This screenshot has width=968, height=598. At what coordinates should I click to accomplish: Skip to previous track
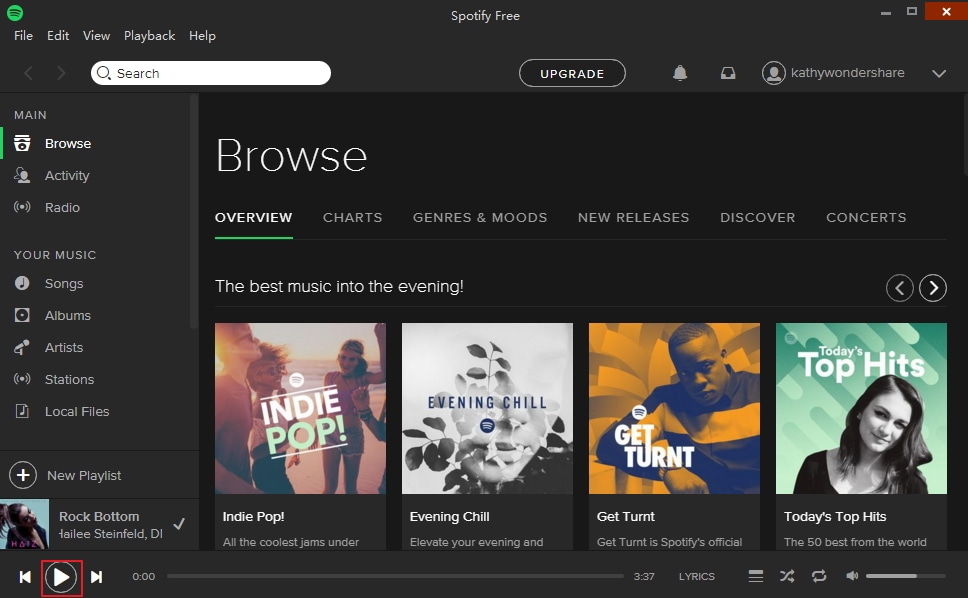(x=25, y=577)
